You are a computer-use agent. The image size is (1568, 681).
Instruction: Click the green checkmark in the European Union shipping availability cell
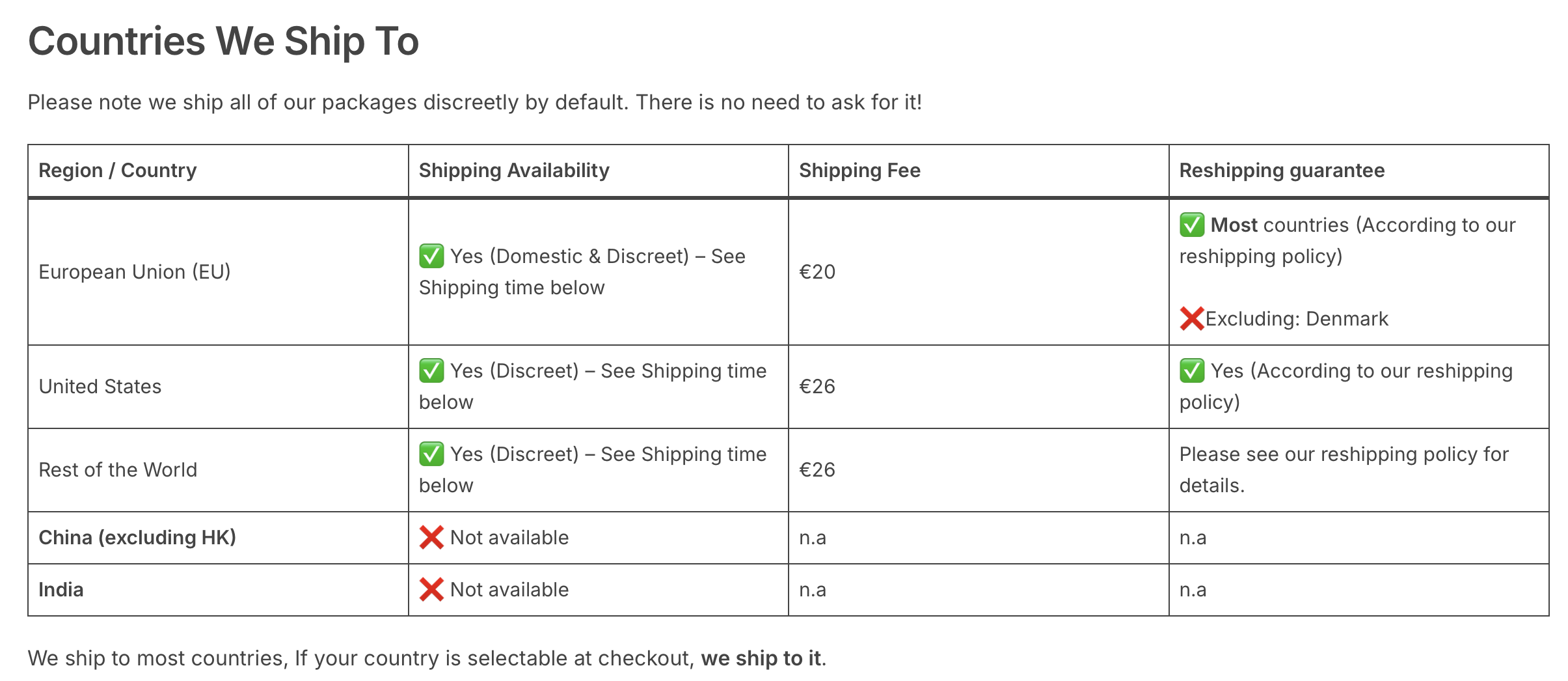(x=431, y=257)
